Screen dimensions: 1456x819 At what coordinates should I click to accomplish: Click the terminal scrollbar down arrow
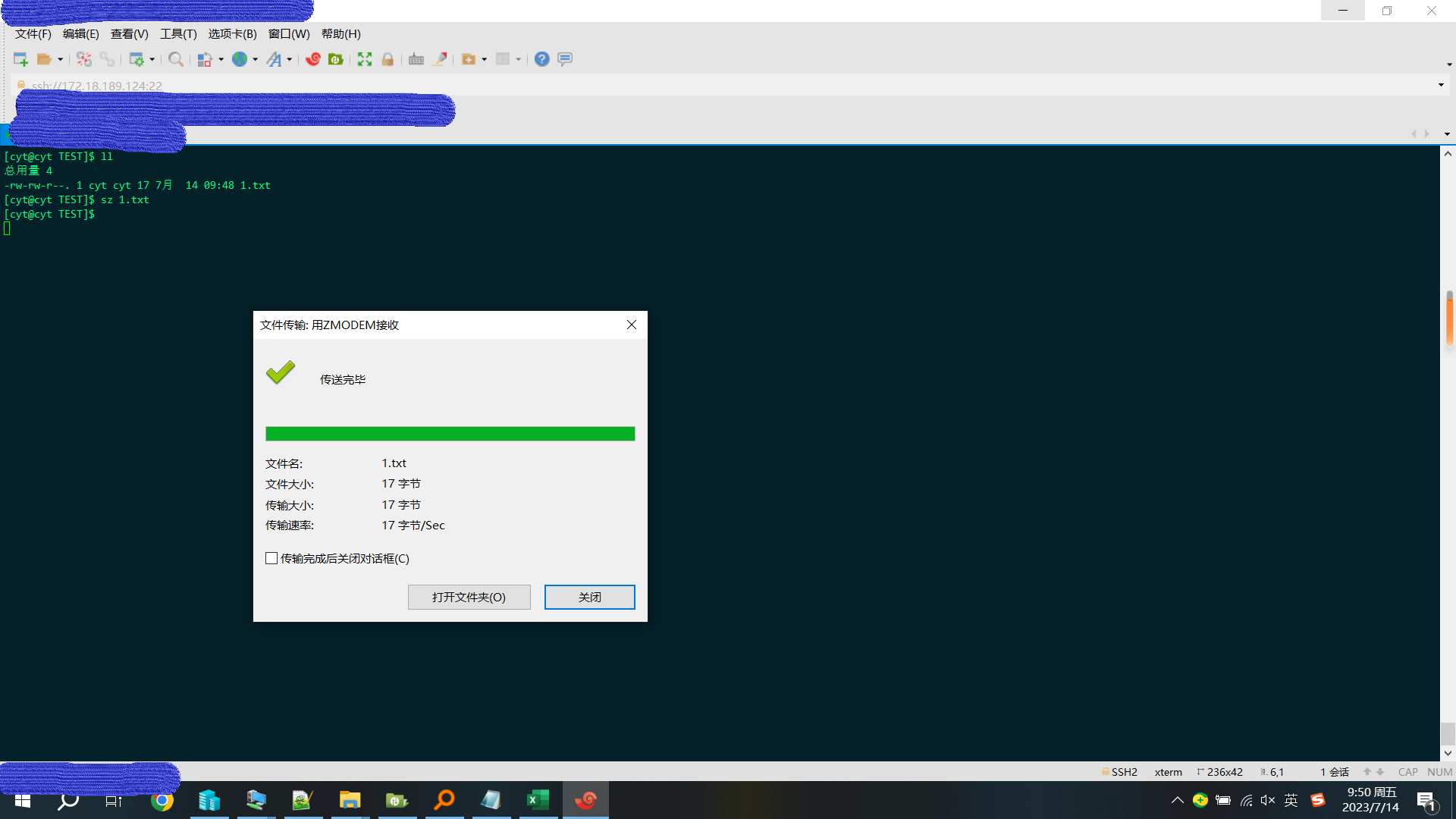[1448, 753]
